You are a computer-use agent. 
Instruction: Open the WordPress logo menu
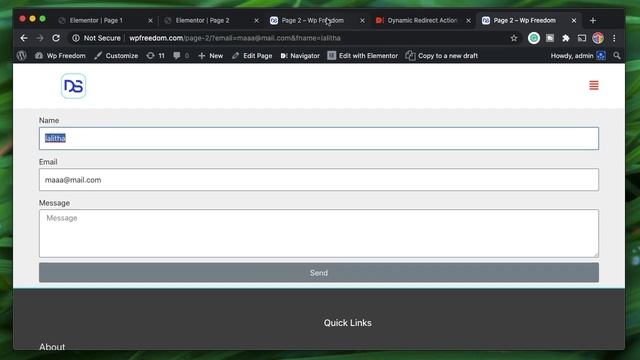pos(22,56)
